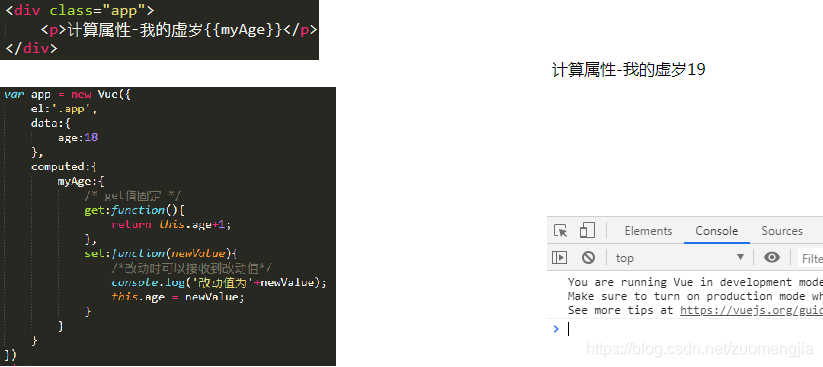Open the vuejs.org guide link
Screen dimensions: 823x367
click(x=752, y=310)
